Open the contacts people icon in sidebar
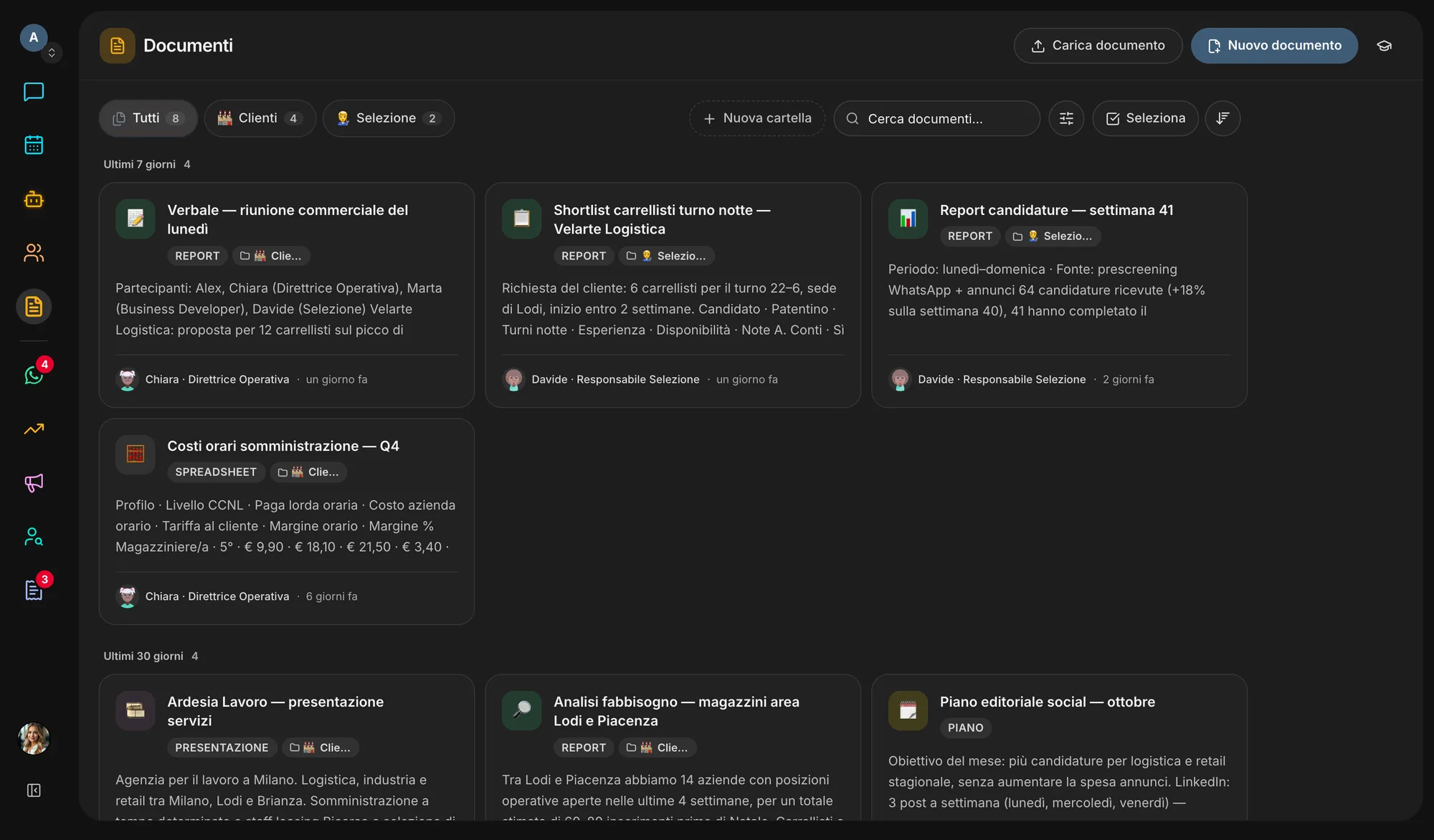This screenshot has width=1434, height=840. pyautogui.click(x=34, y=253)
